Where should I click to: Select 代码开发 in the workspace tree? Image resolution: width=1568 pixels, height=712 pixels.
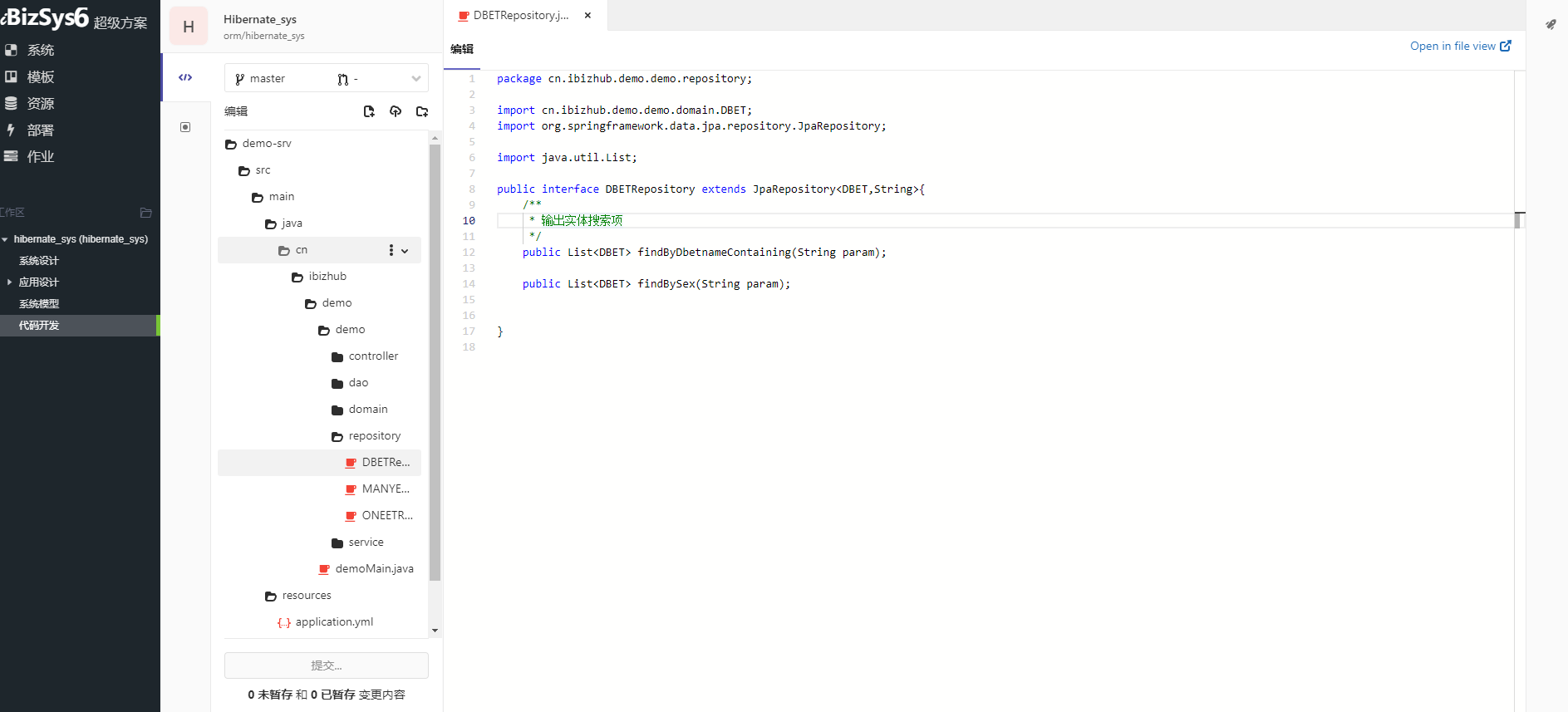point(39,326)
